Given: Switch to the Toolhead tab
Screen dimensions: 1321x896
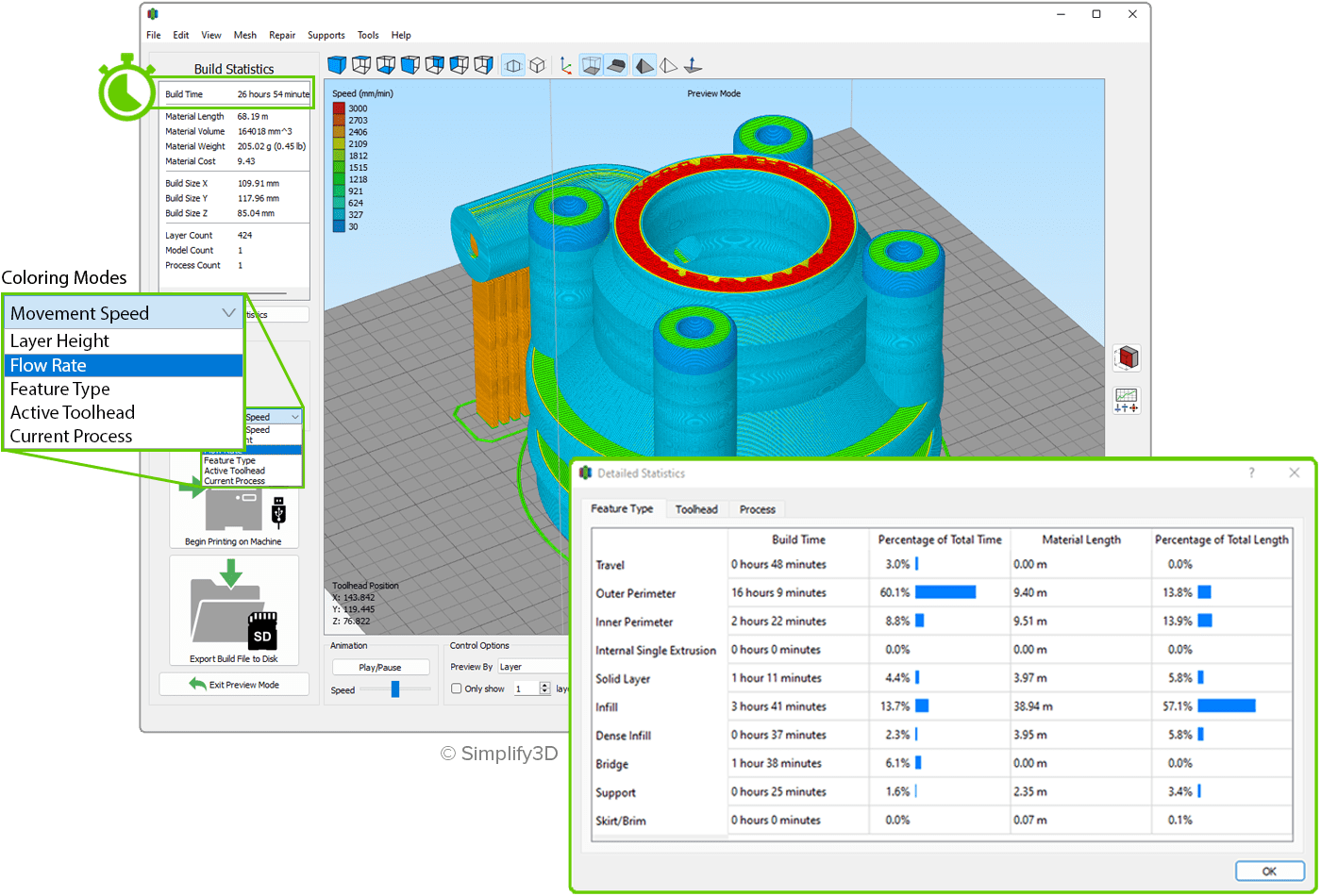Looking at the screenshot, I should click(x=696, y=509).
